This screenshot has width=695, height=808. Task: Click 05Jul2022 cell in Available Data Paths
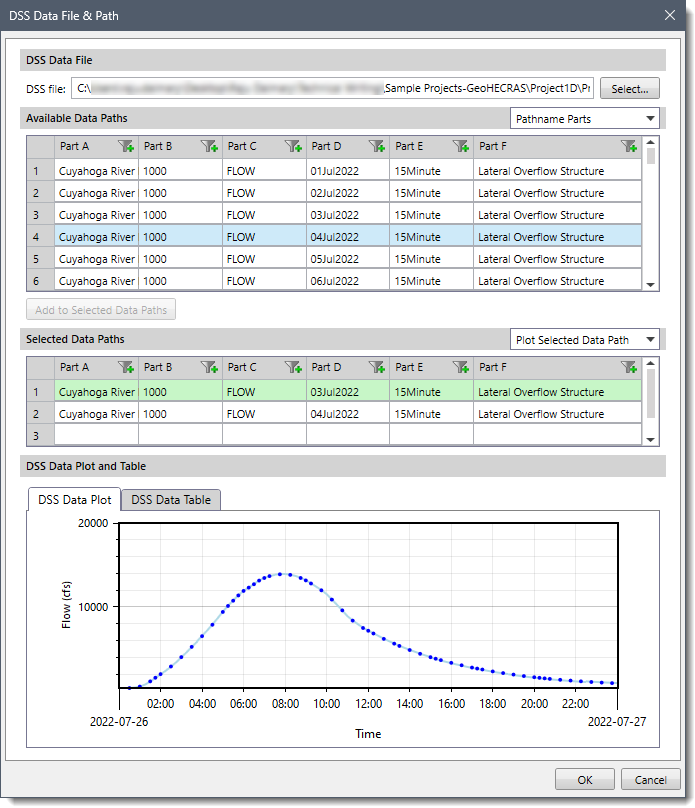[348, 259]
